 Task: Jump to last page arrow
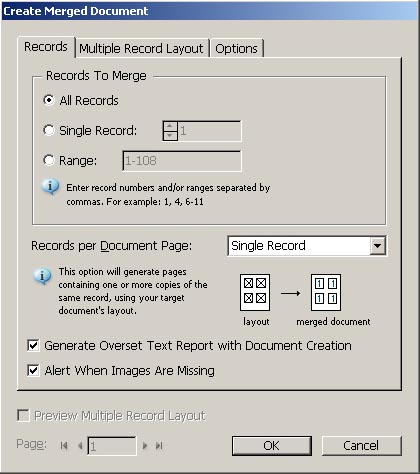(x=159, y=446)
